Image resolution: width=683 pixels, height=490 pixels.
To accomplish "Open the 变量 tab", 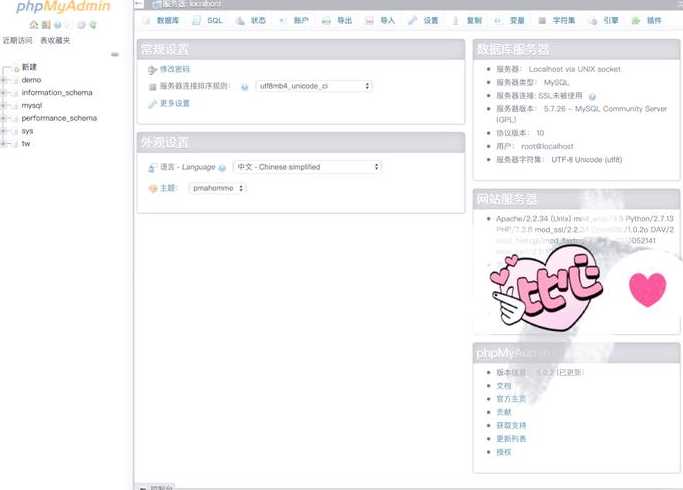I will (510, 20).
